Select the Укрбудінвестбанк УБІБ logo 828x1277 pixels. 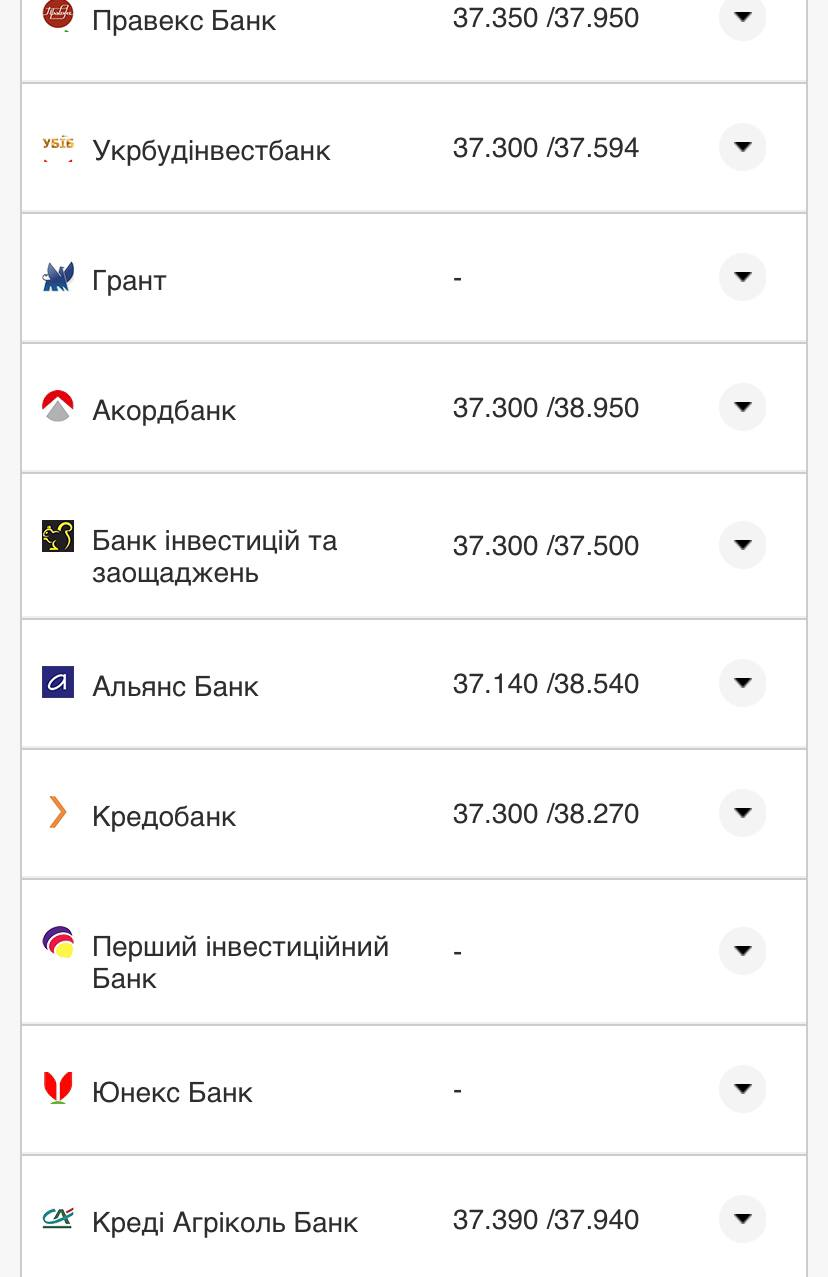(58, 148)
